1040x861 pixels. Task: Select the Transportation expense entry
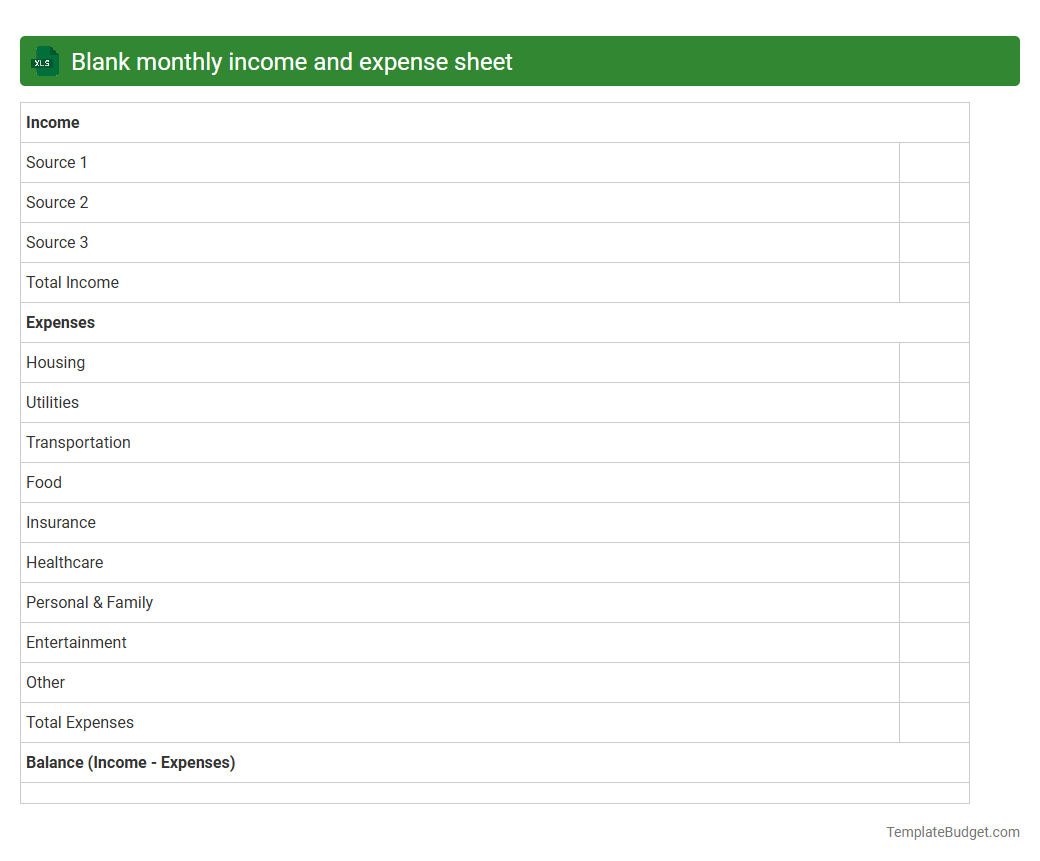coord(78,442)
